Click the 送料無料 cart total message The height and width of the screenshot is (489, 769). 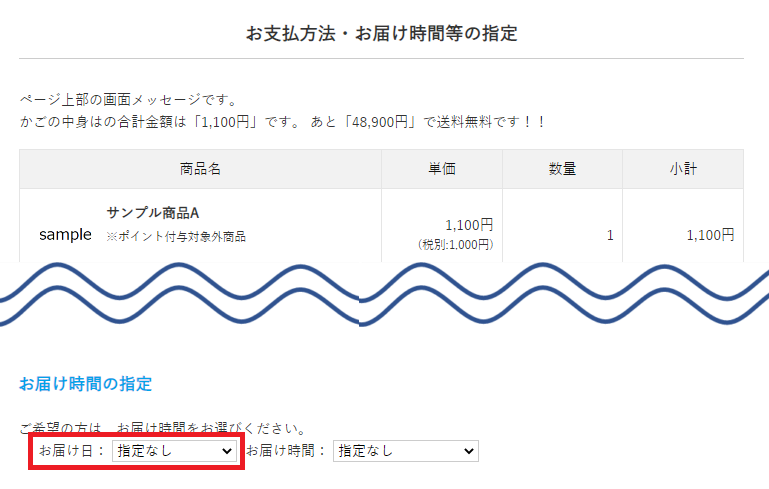coord(282,121)
